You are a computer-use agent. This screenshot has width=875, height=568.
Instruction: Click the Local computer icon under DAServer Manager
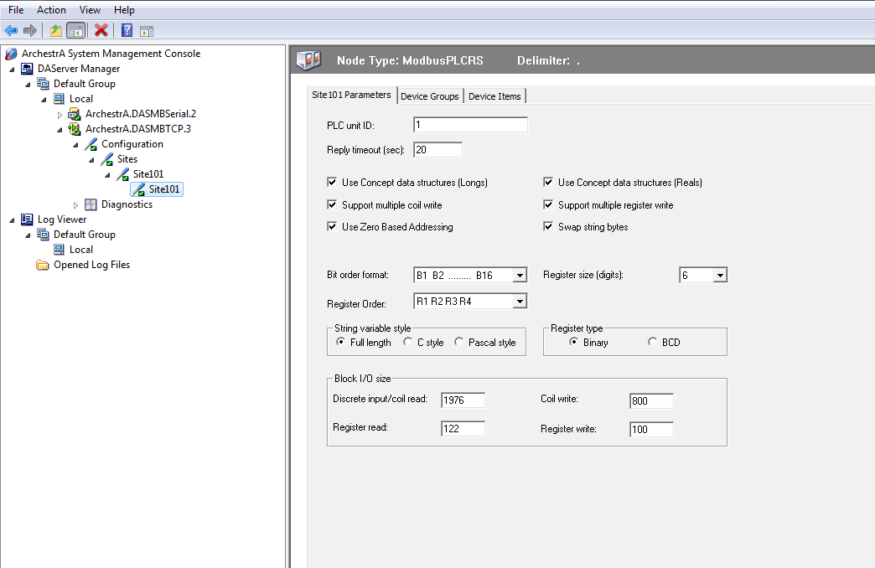(59, 99)
